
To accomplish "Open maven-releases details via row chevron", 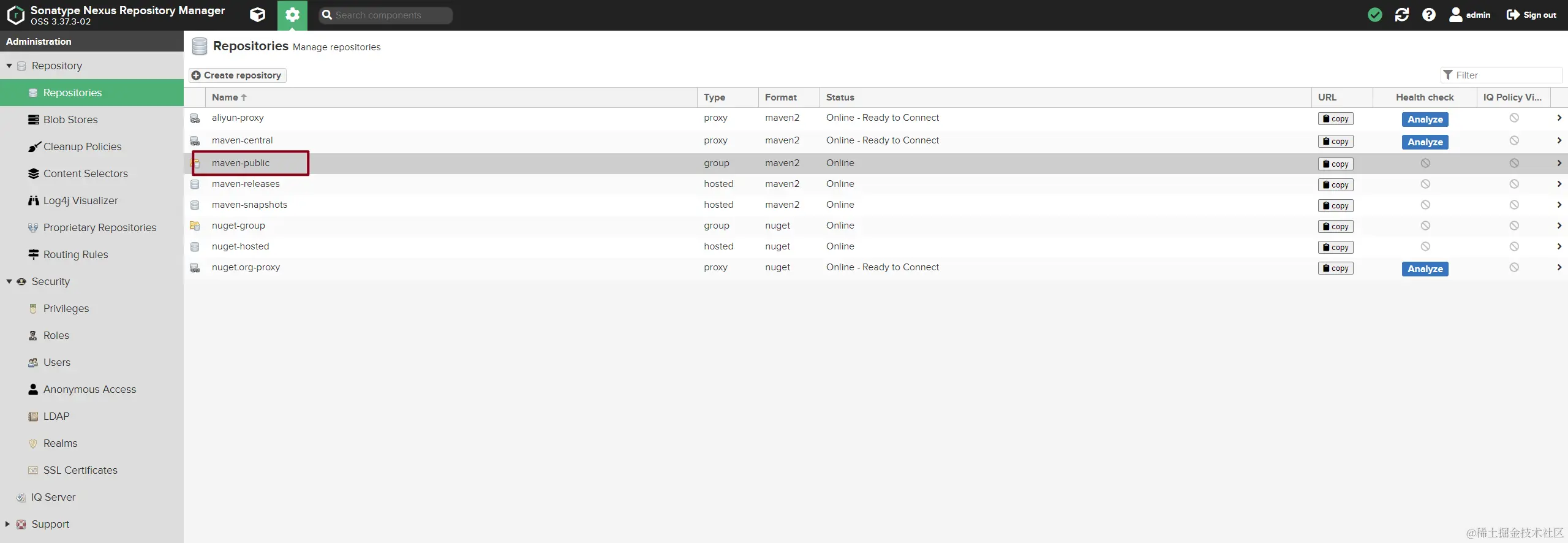I will [x=1559, y=184].
